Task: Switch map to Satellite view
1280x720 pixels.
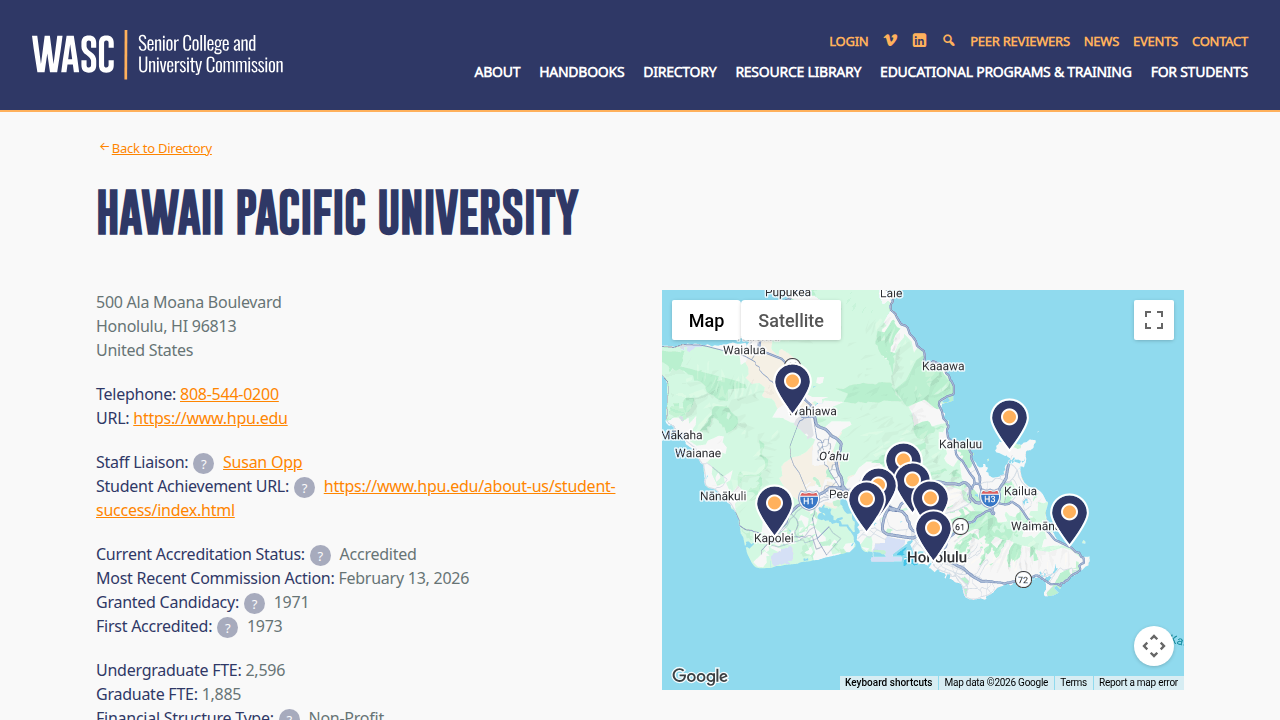Action: point(791,320)
